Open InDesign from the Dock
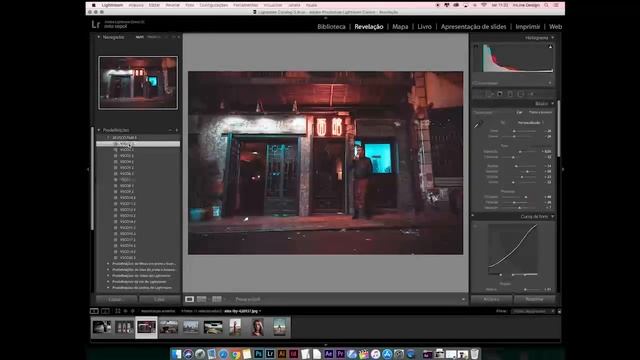The width and height of the screenshot is (640, 360). 293,354
